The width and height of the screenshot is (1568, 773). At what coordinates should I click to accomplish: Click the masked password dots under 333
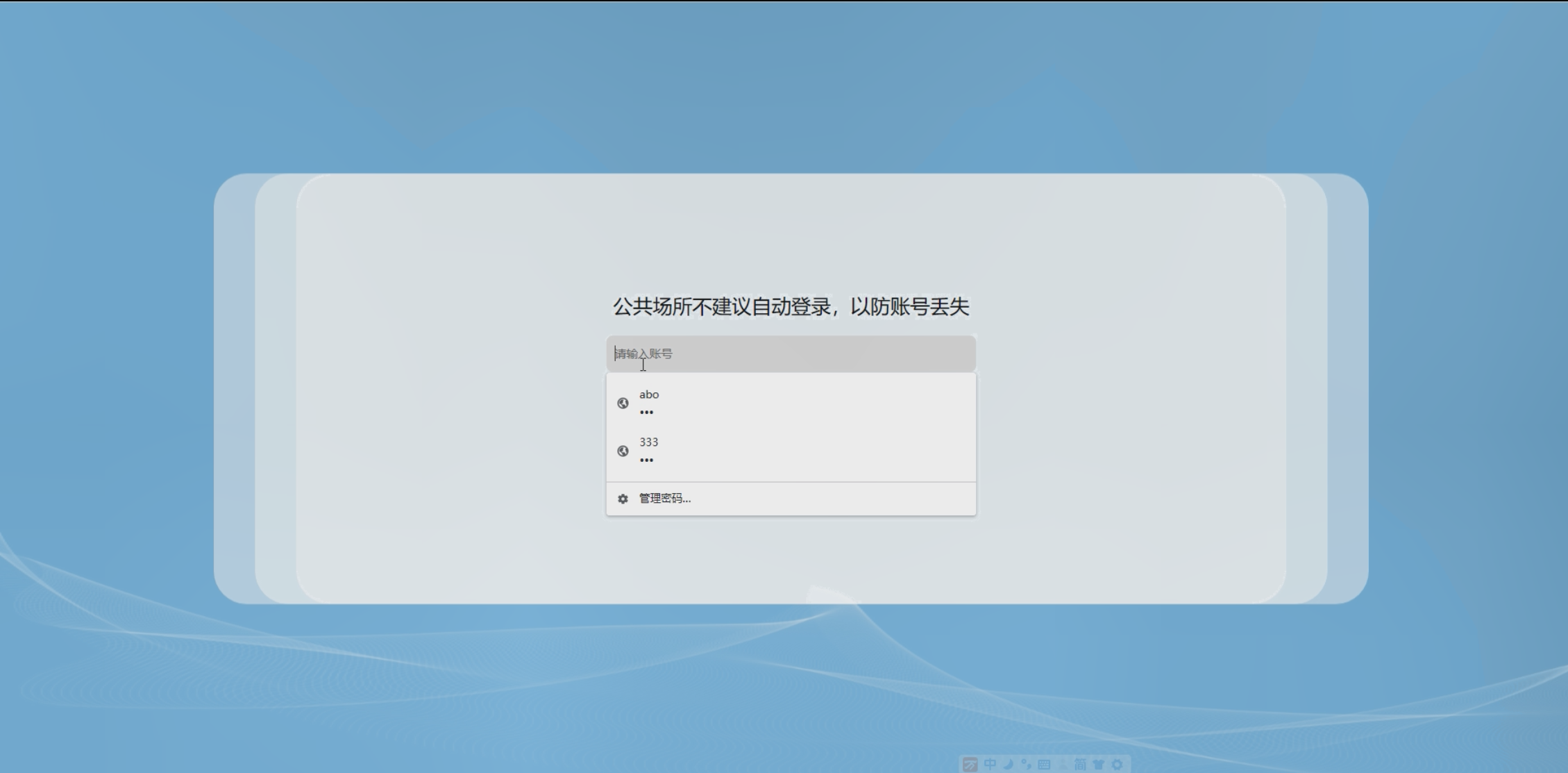point(646,460)
